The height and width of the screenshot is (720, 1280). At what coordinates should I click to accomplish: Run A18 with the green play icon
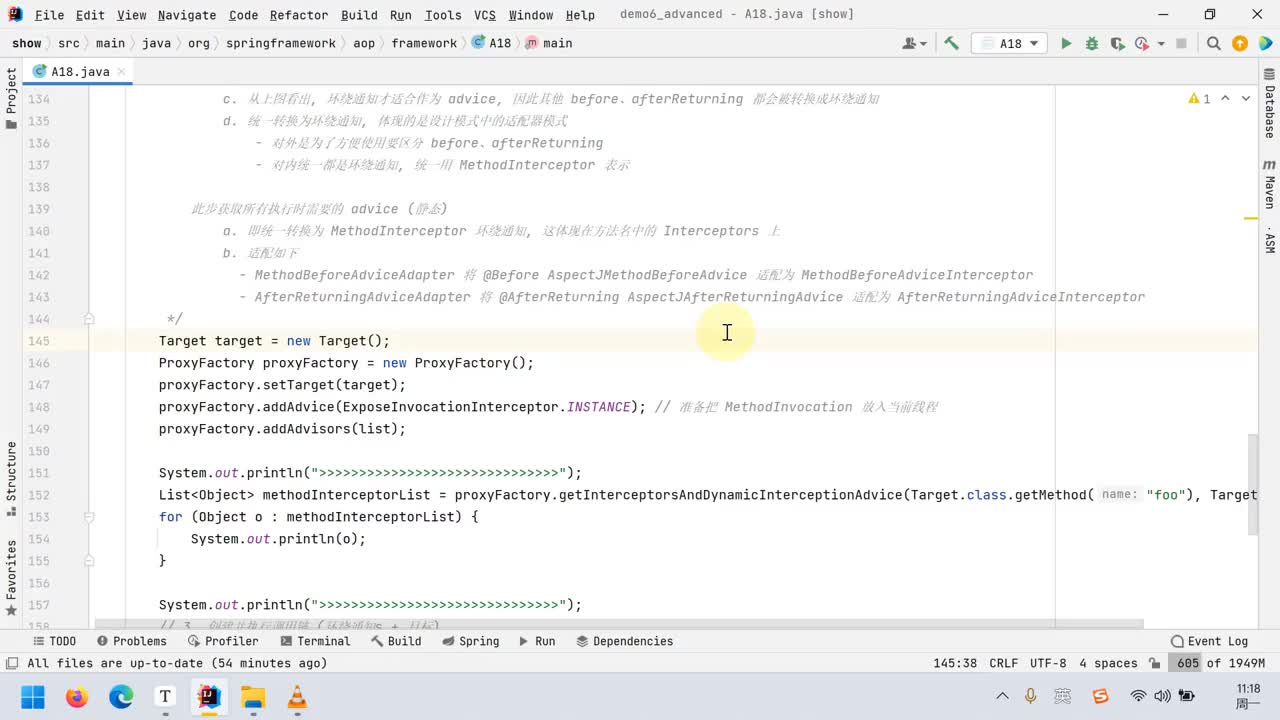click(x=1066, y=43)
